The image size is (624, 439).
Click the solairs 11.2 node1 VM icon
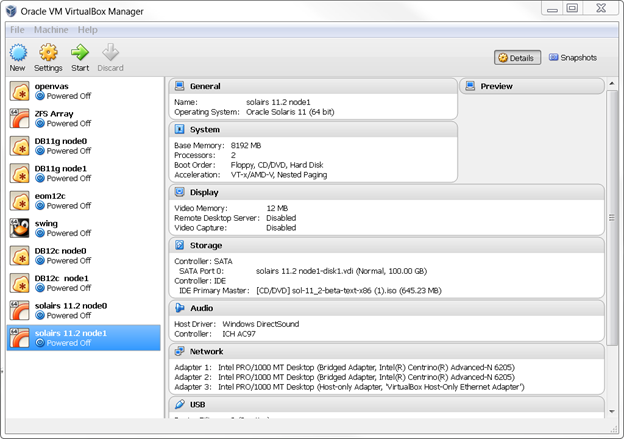20,338
